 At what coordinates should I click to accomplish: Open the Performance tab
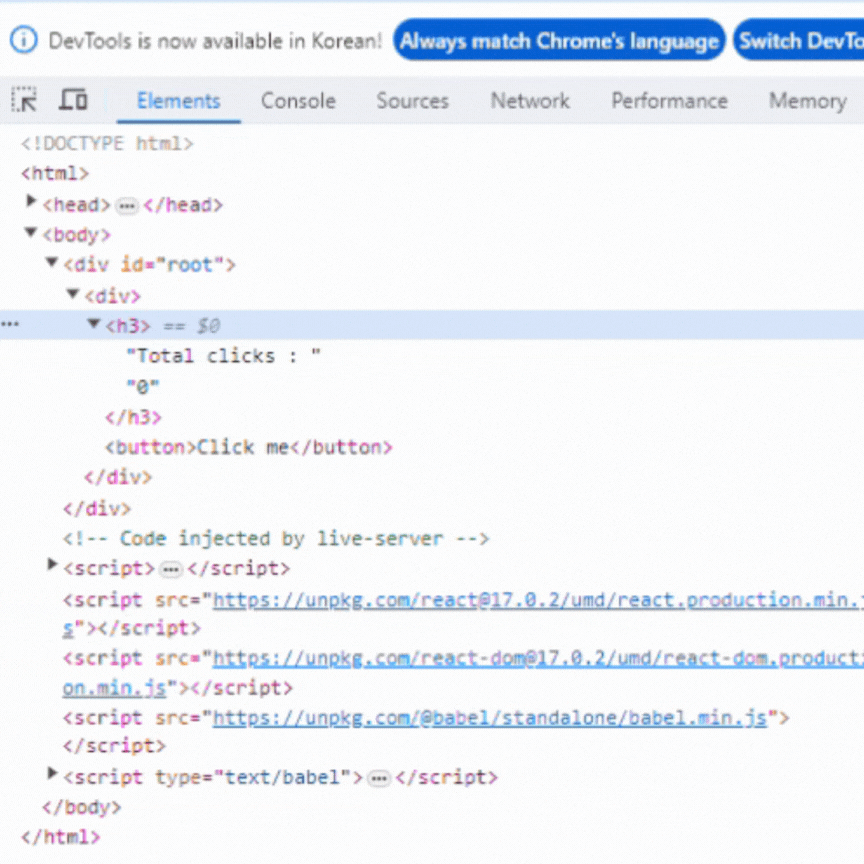pos(669,101)
